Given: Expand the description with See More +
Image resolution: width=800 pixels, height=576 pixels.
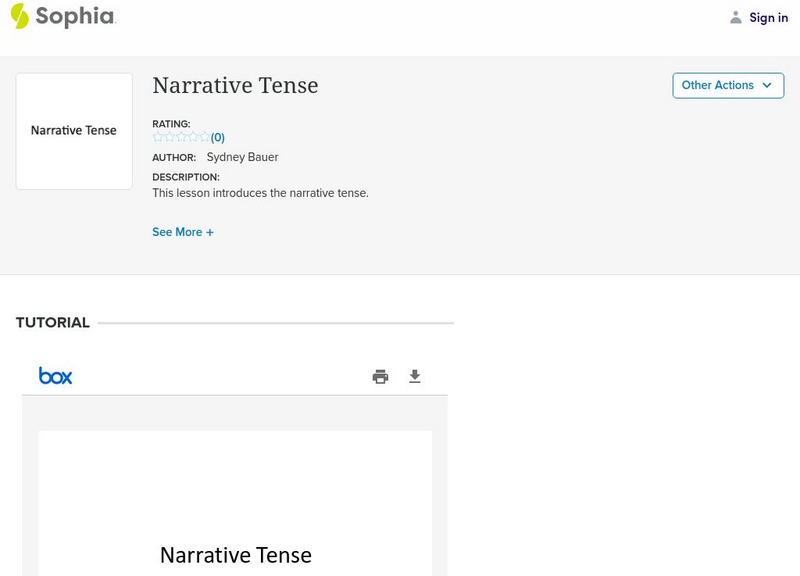Looking at the screenshot, I should point(183,232).
